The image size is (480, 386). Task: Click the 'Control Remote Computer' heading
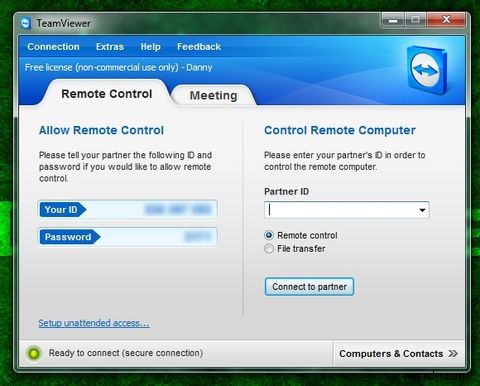(340, 130)
